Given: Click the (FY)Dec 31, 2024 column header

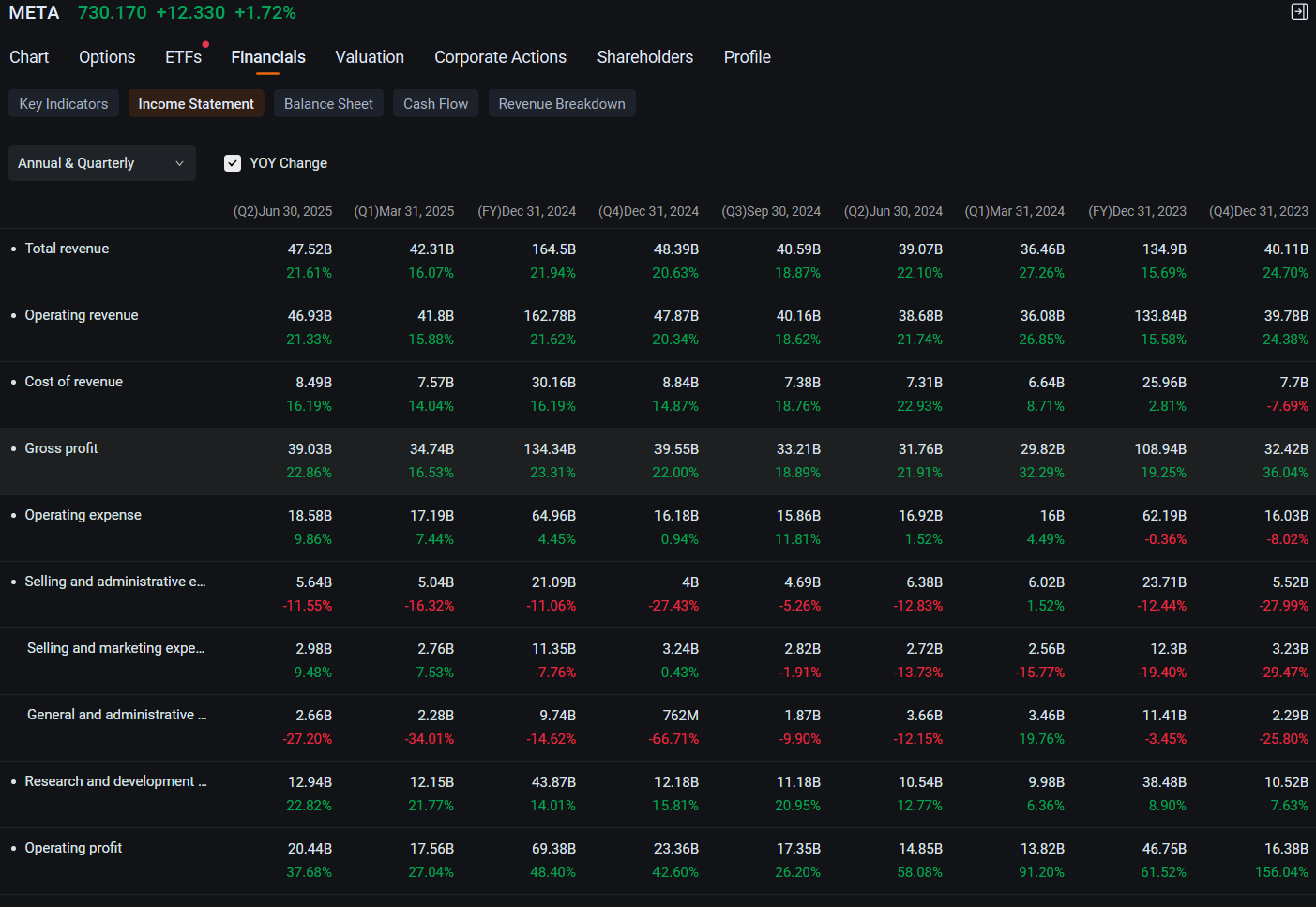Looking at the screenshot, I should coord(527,212).
